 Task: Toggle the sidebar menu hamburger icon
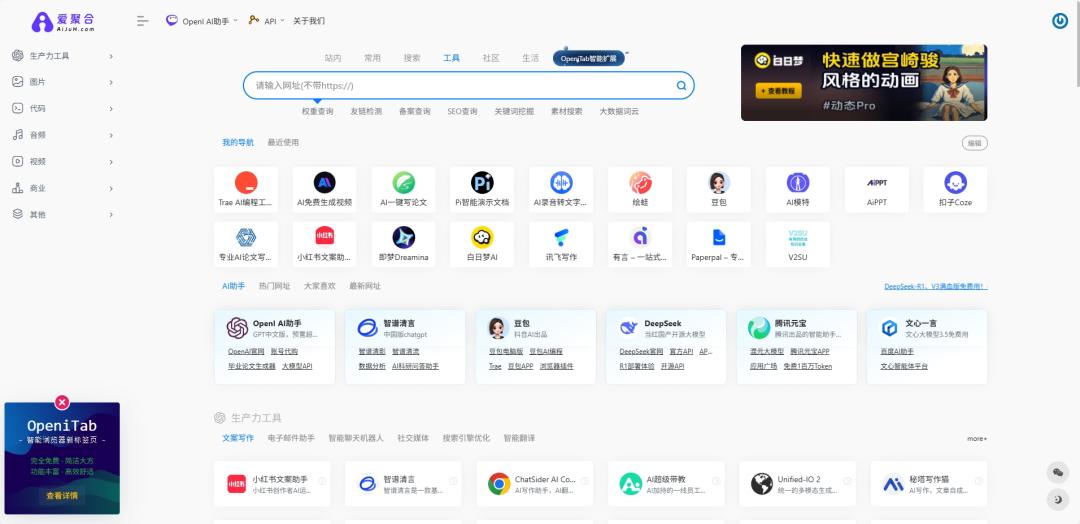tap(143, 21)
